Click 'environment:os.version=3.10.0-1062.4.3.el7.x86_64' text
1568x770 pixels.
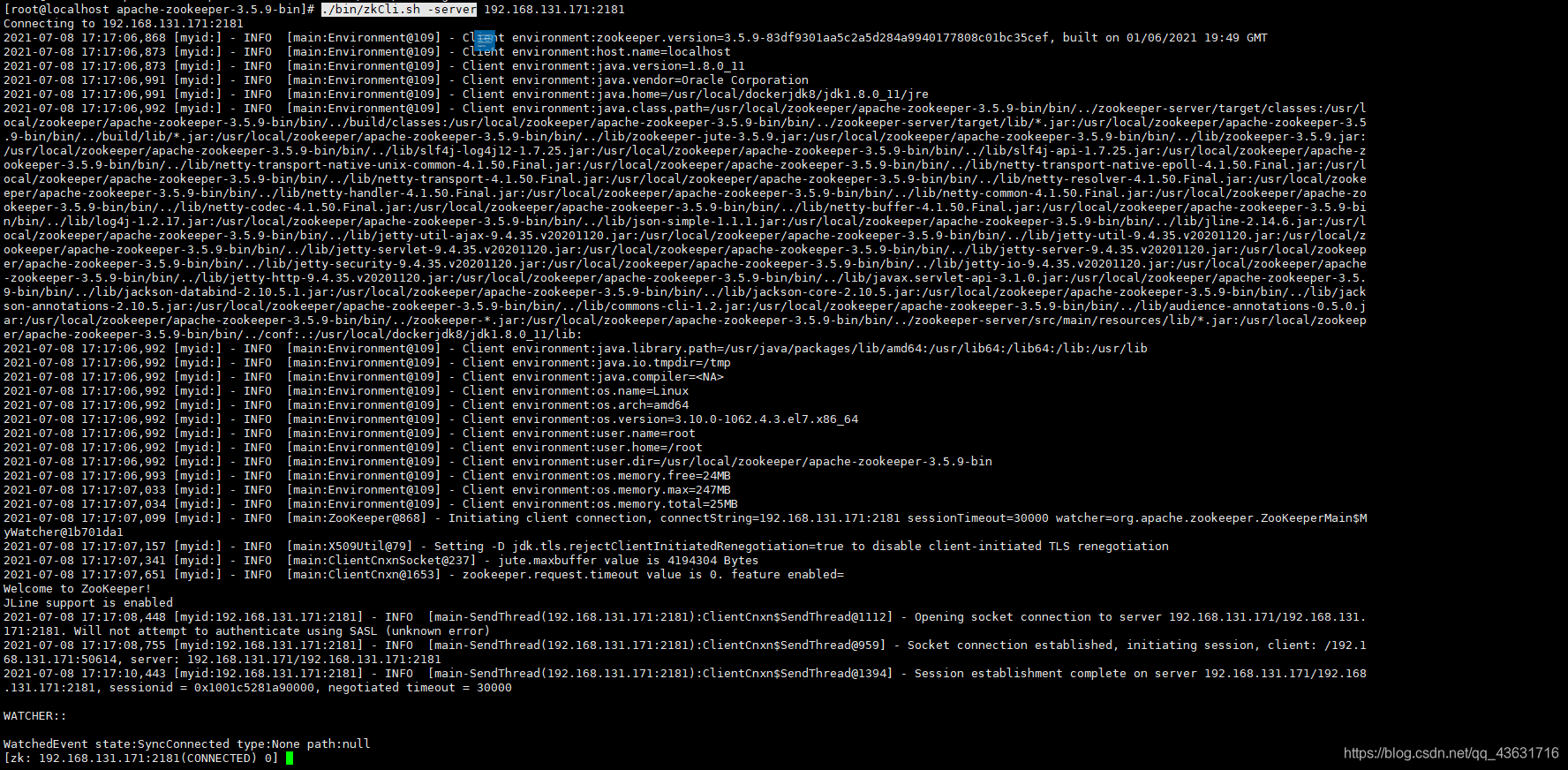click(x=685, y=419)
